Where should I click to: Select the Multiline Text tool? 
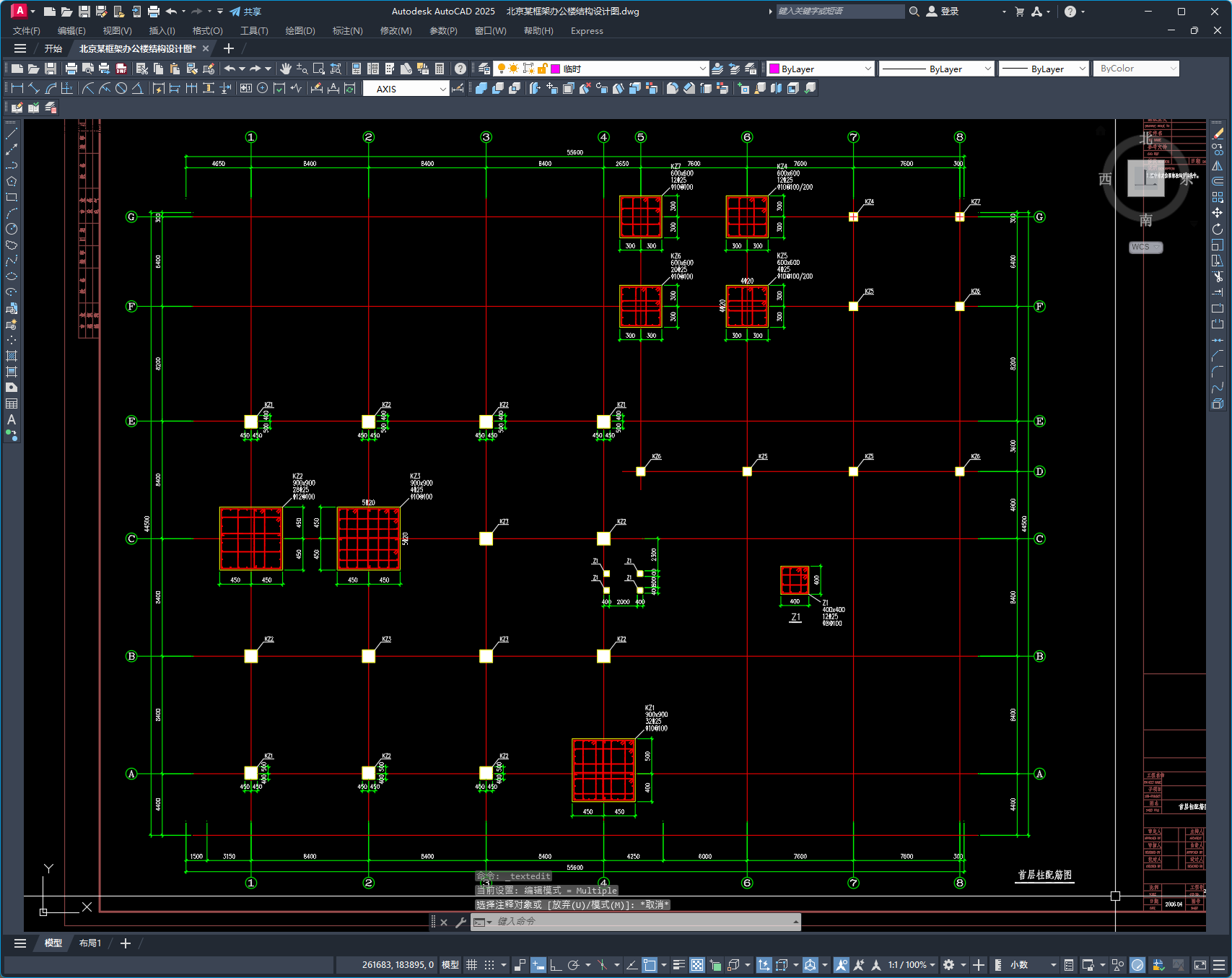click(x=12, y=419)
